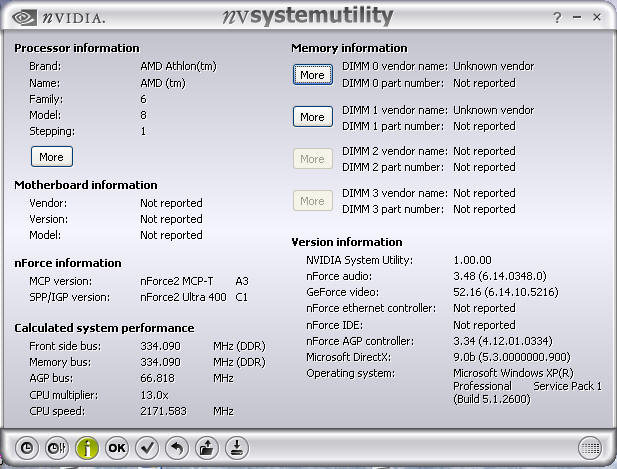Click the 'AMD Athlon(tm)' brand value

[x=178, y=66]
